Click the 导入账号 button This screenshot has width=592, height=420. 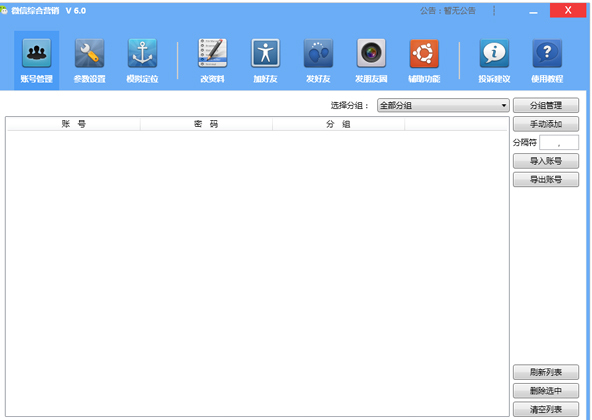coord(546,161)
